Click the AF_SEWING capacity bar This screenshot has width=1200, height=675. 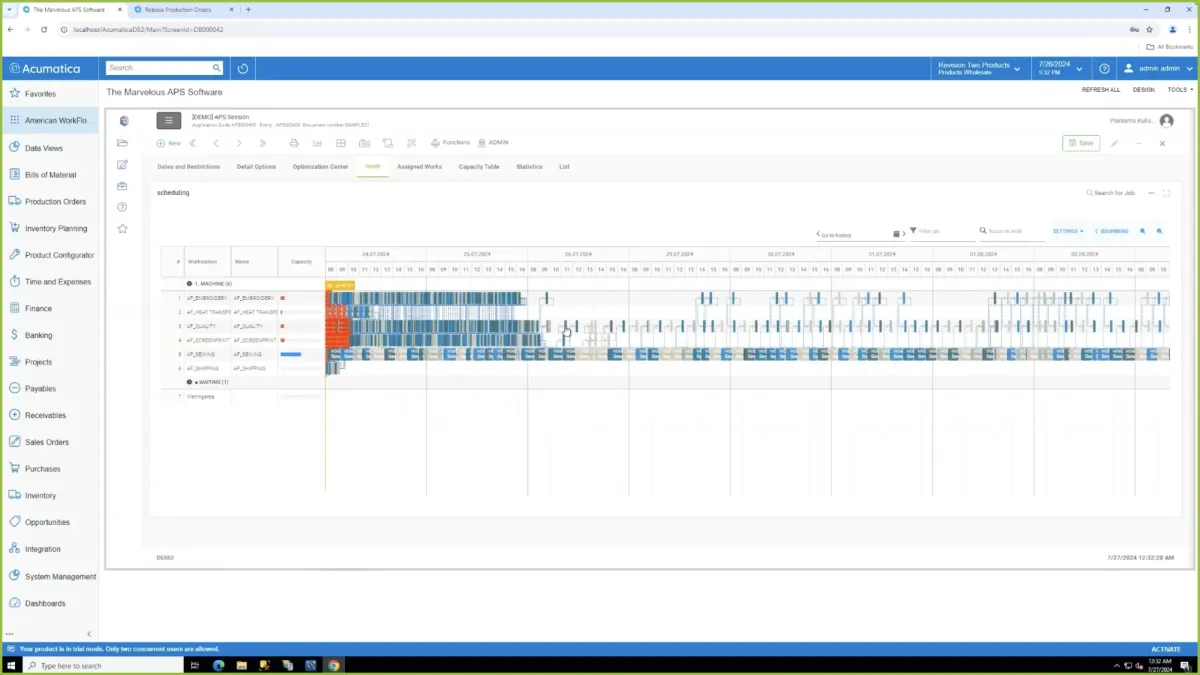291,354
